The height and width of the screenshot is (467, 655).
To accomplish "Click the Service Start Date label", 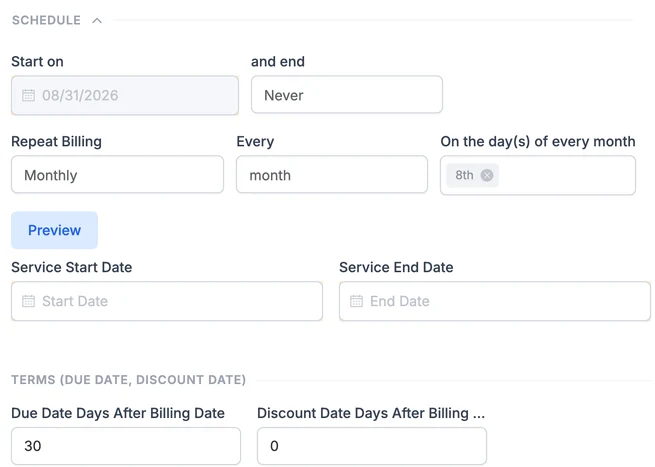I will pos(71,267).
